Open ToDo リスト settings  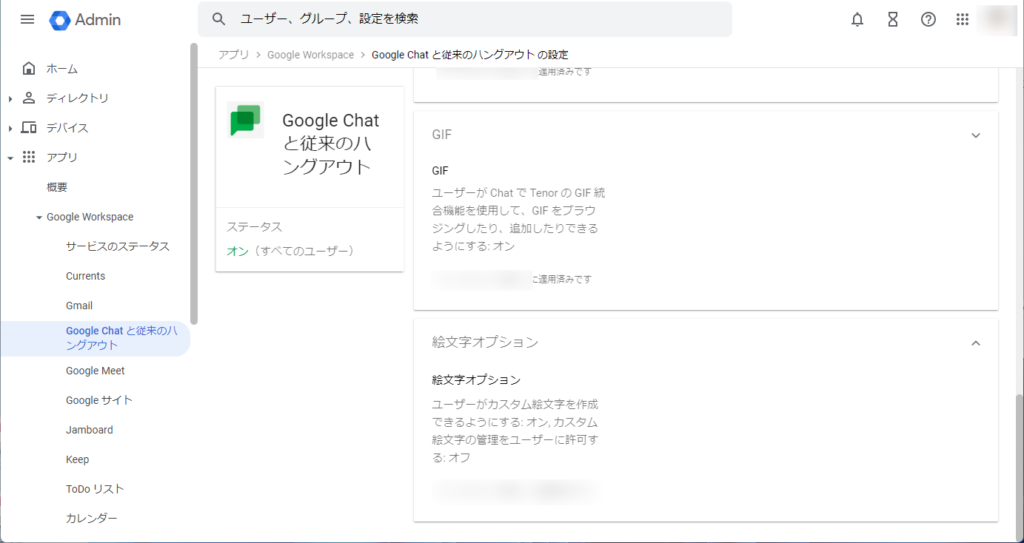tap(95, 489)
